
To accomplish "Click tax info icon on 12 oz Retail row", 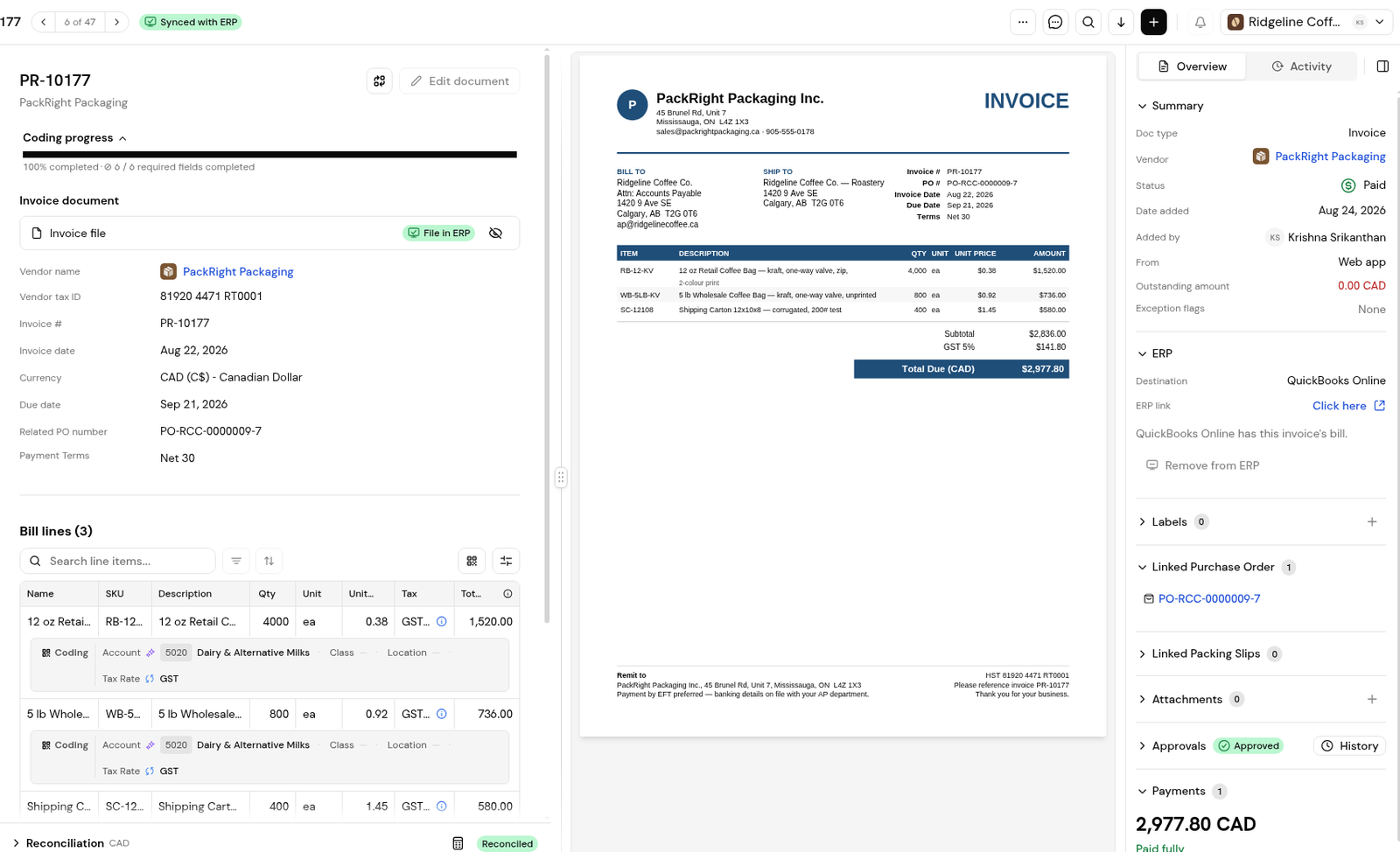I will (x=442, y=622).
